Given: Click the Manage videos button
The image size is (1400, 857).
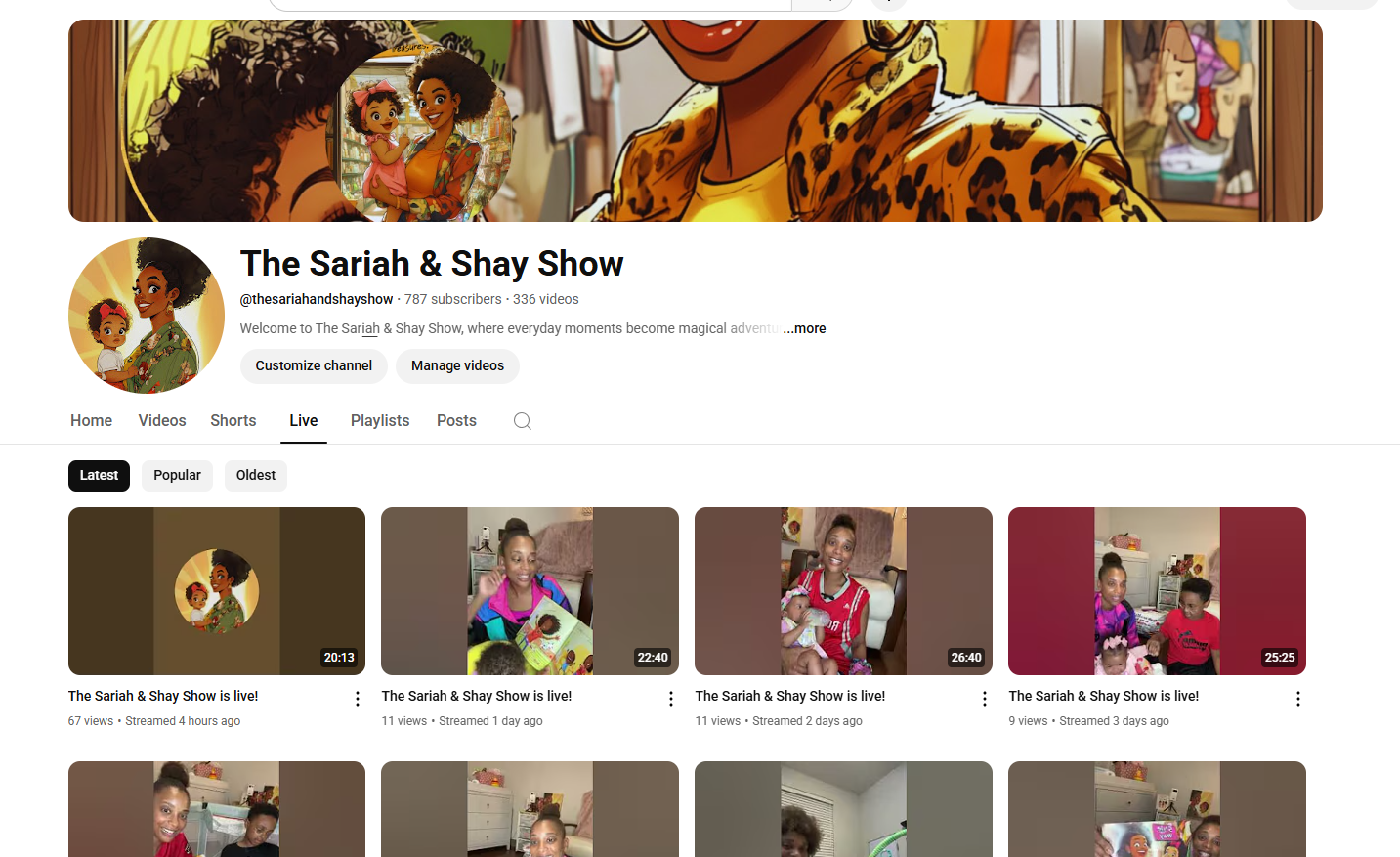Looking at the screenshot, I should (x=457, y=366).
